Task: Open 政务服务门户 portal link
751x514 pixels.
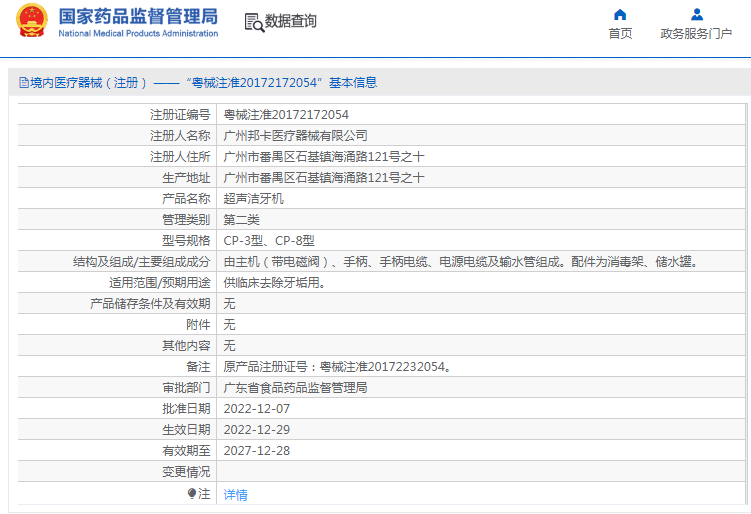Action: pyautogui.click(x=696, y=34)
